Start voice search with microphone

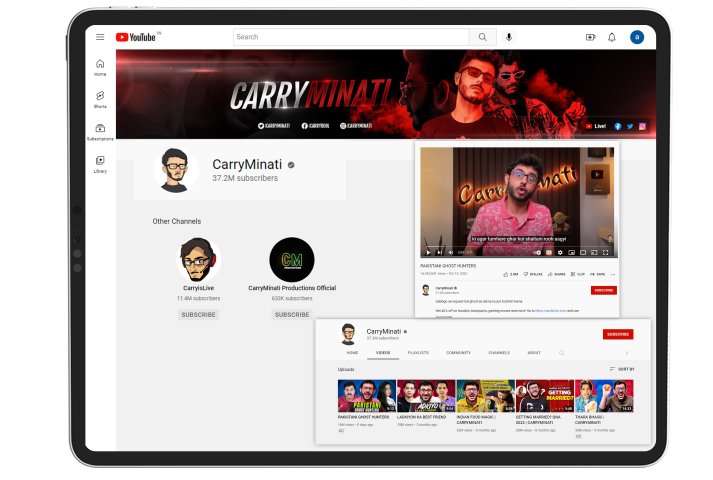(509, 37)
